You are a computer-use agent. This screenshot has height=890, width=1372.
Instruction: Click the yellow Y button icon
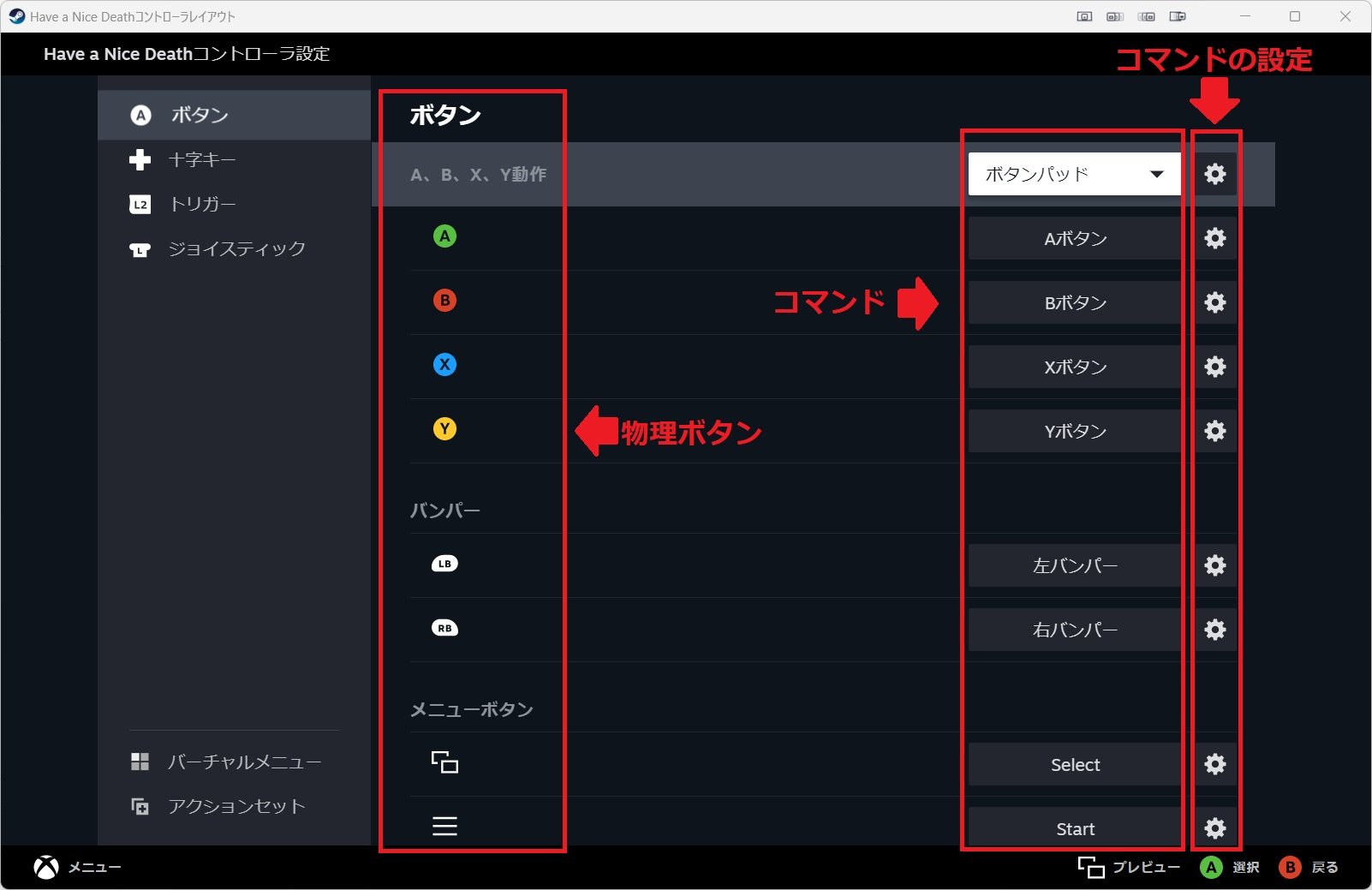(x=444, y=429)
